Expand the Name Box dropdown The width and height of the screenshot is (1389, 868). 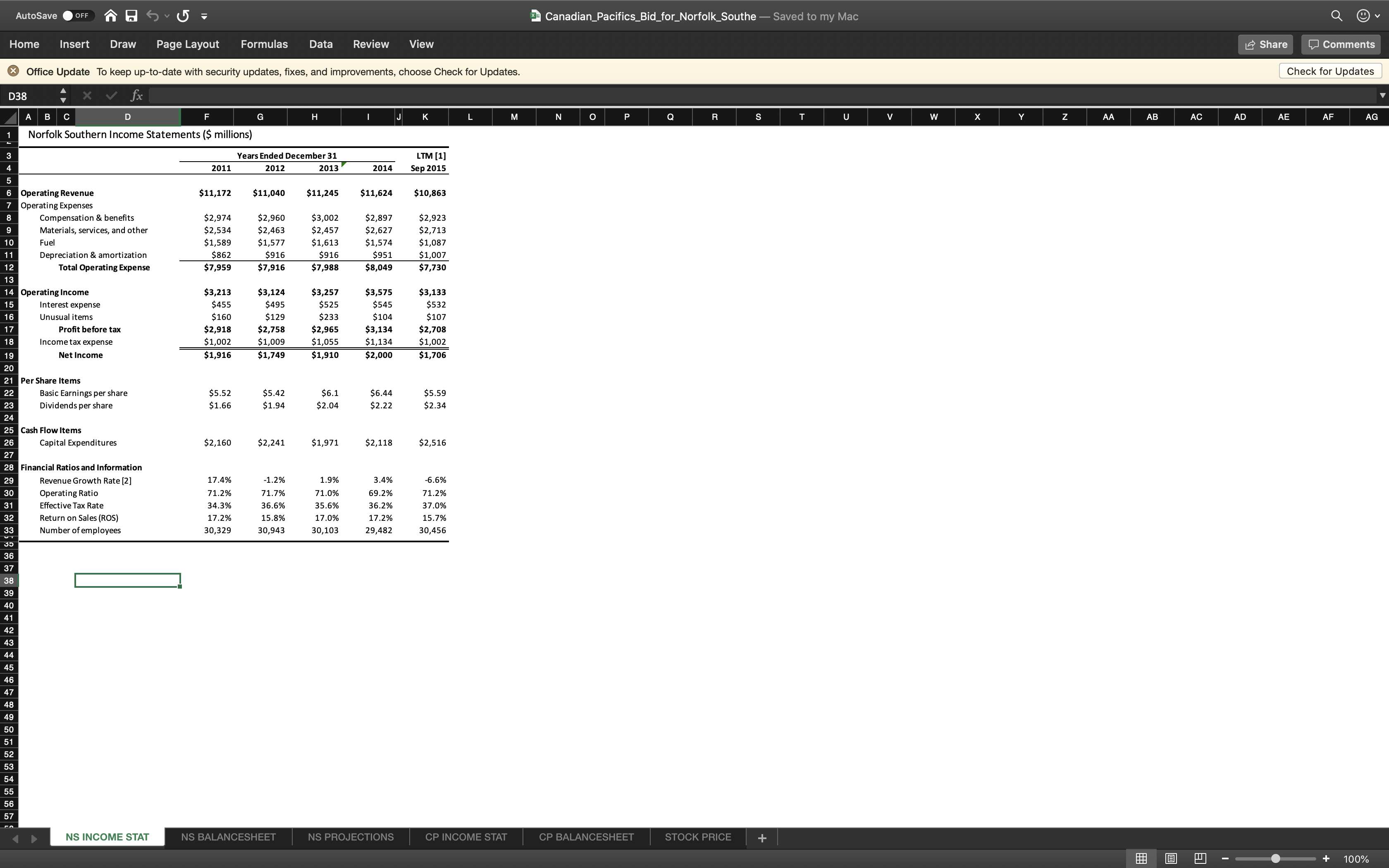(62, 95)
